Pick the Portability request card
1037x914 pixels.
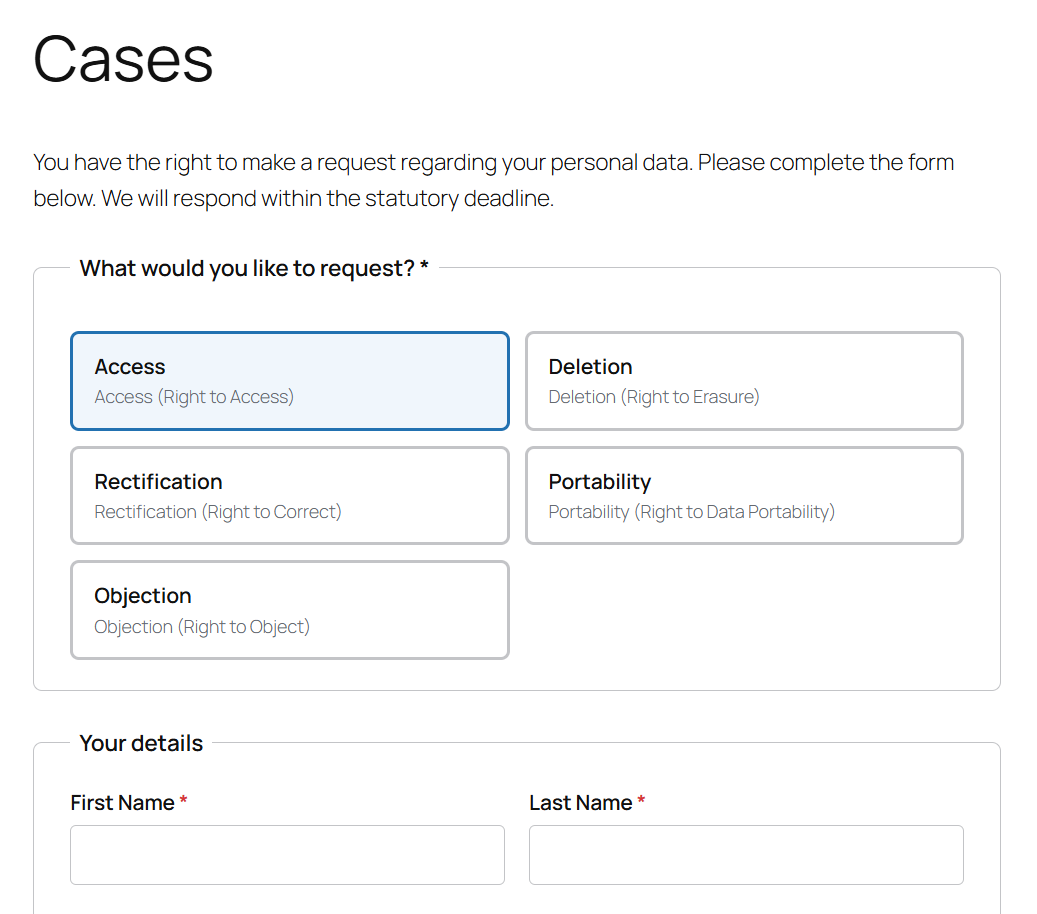point(744,496)
